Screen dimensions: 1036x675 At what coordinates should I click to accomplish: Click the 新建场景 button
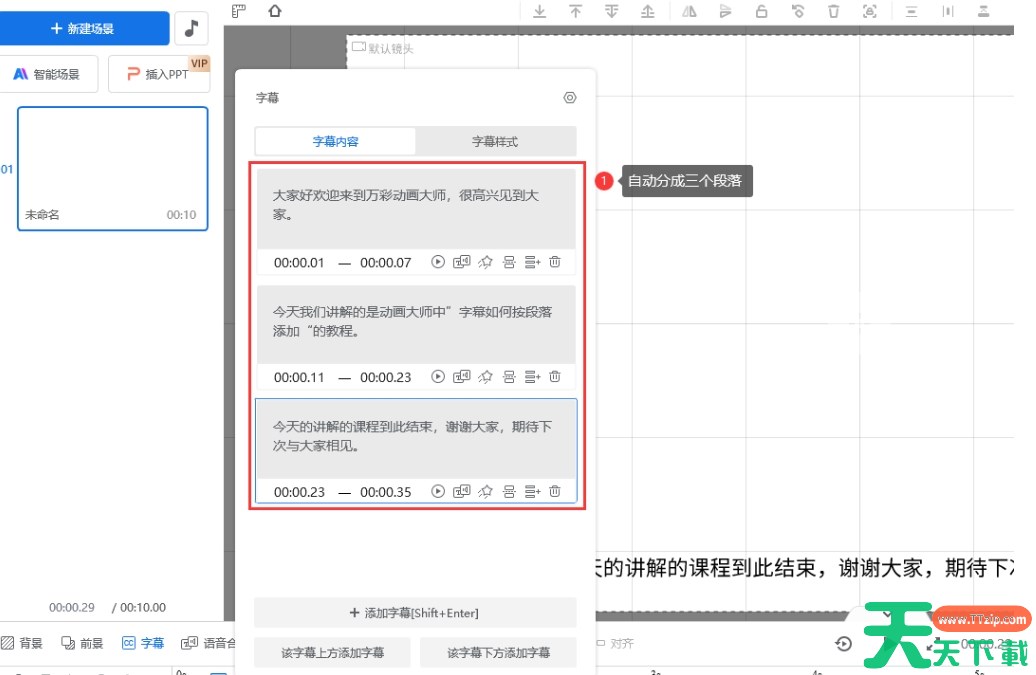[x=85, y=28]
